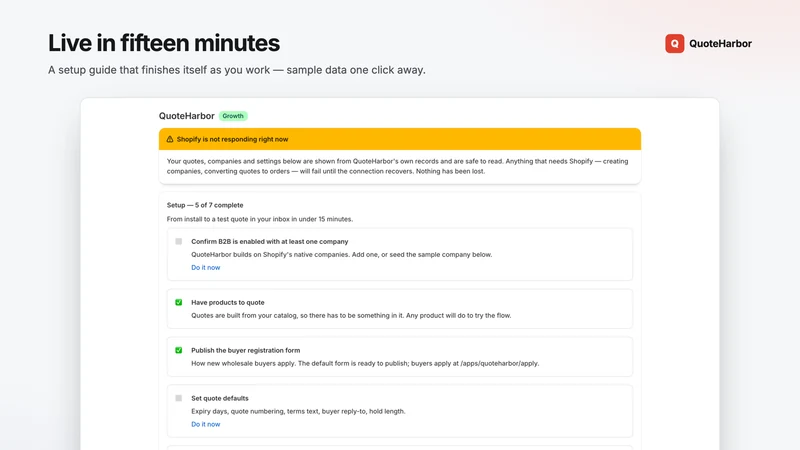Open Do it now under Set quote defaults
This screenshot has height=450, width=800.
206,424
